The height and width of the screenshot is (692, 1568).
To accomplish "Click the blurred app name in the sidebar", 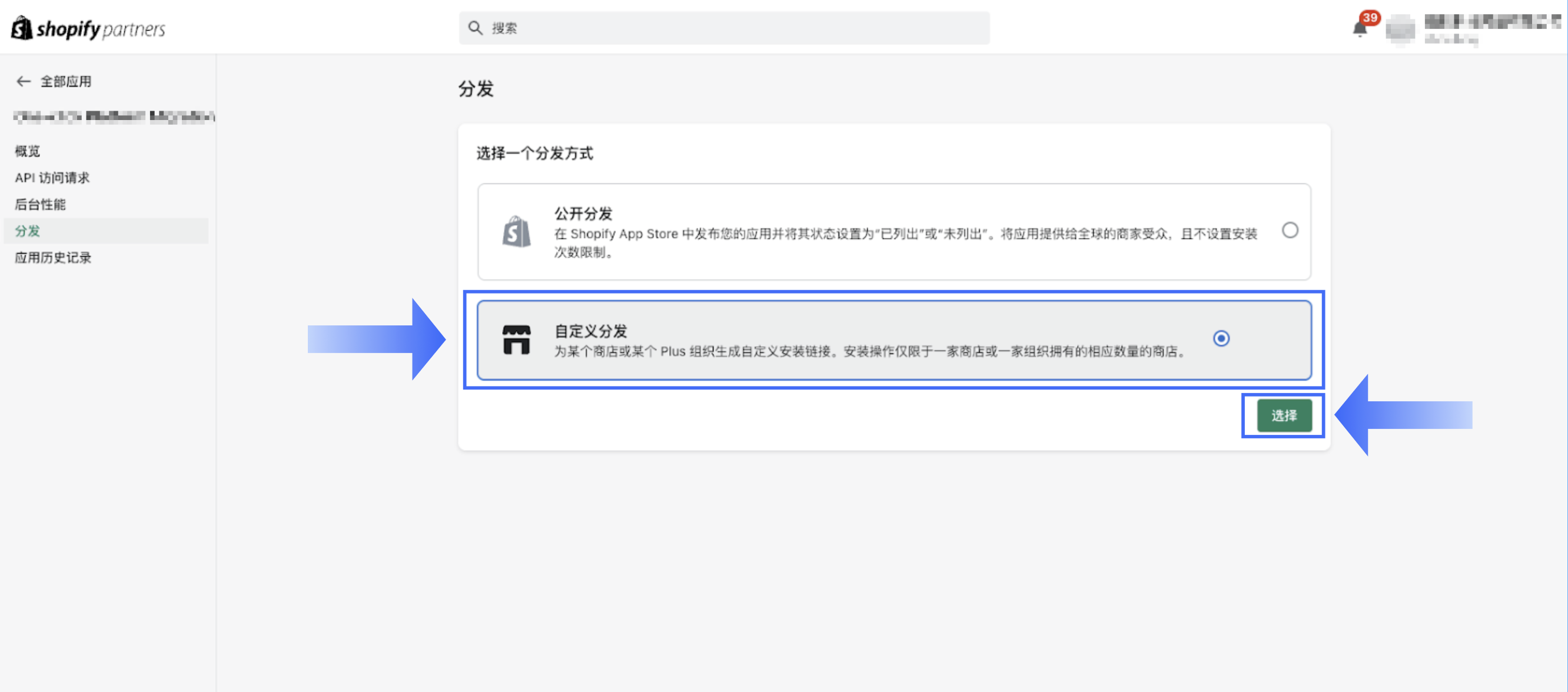I will pos(112,117).
